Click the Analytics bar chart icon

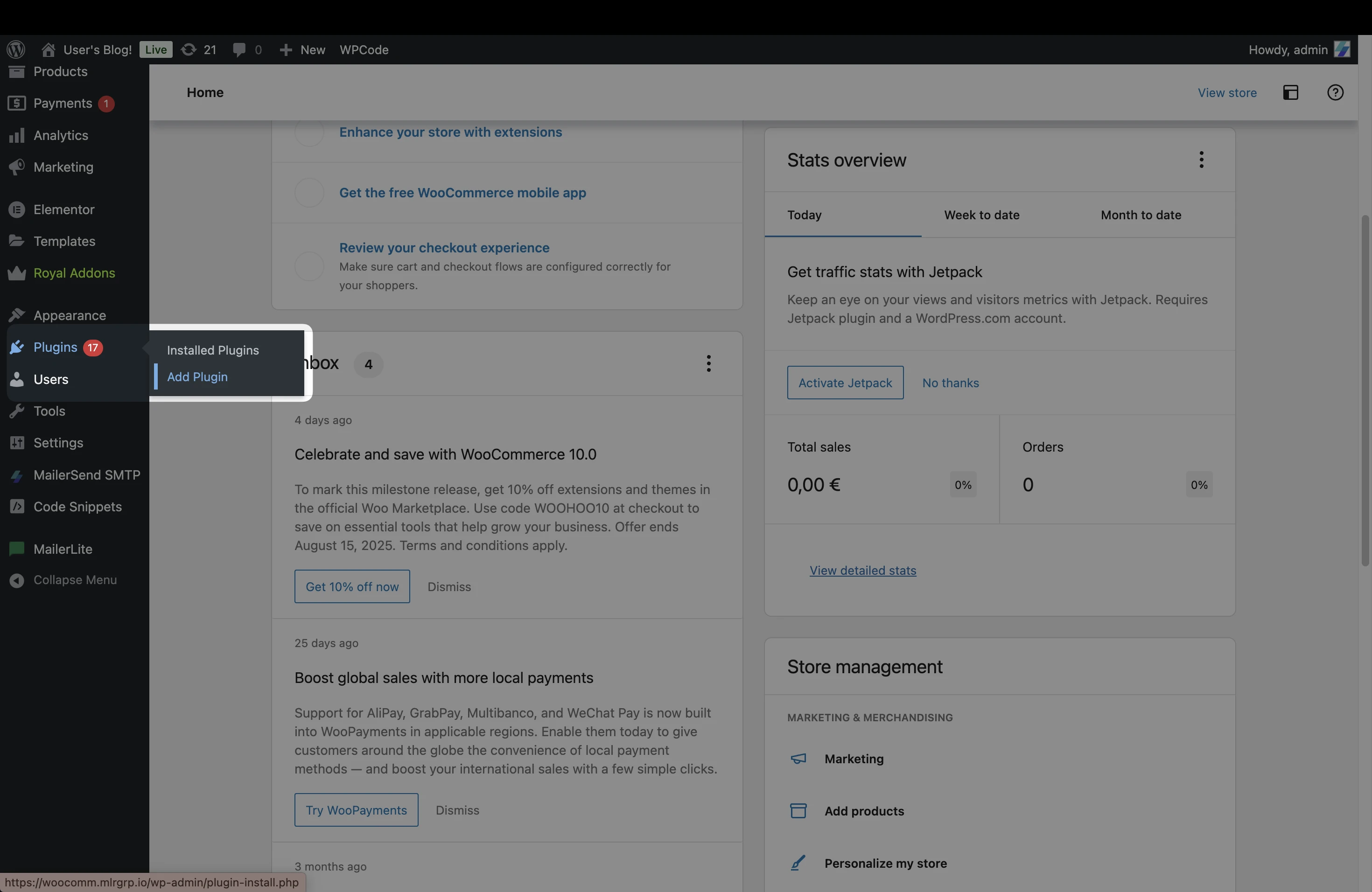[x=17, y=135]
